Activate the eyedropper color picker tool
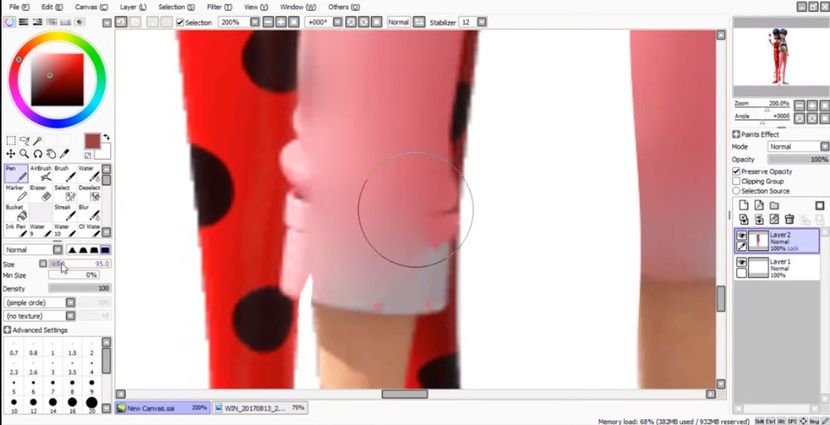 point(65,154)
